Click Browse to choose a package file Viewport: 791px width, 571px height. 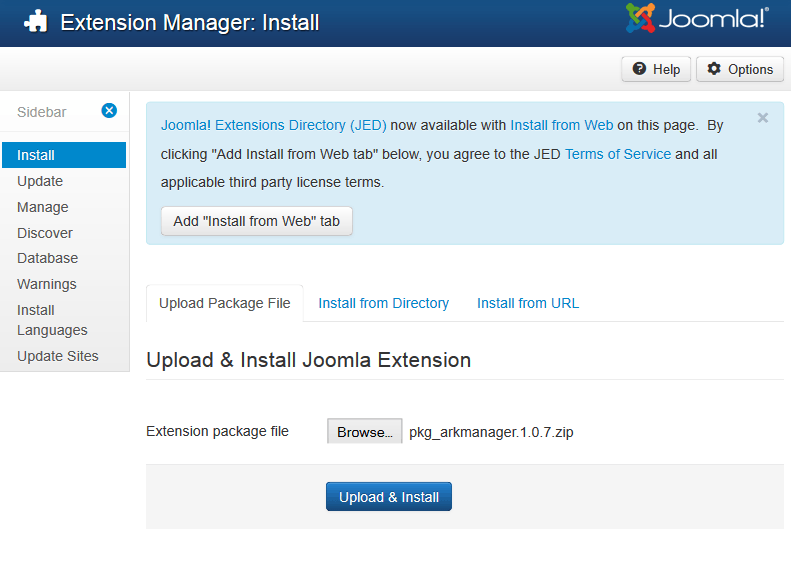[x=364, y=432]
